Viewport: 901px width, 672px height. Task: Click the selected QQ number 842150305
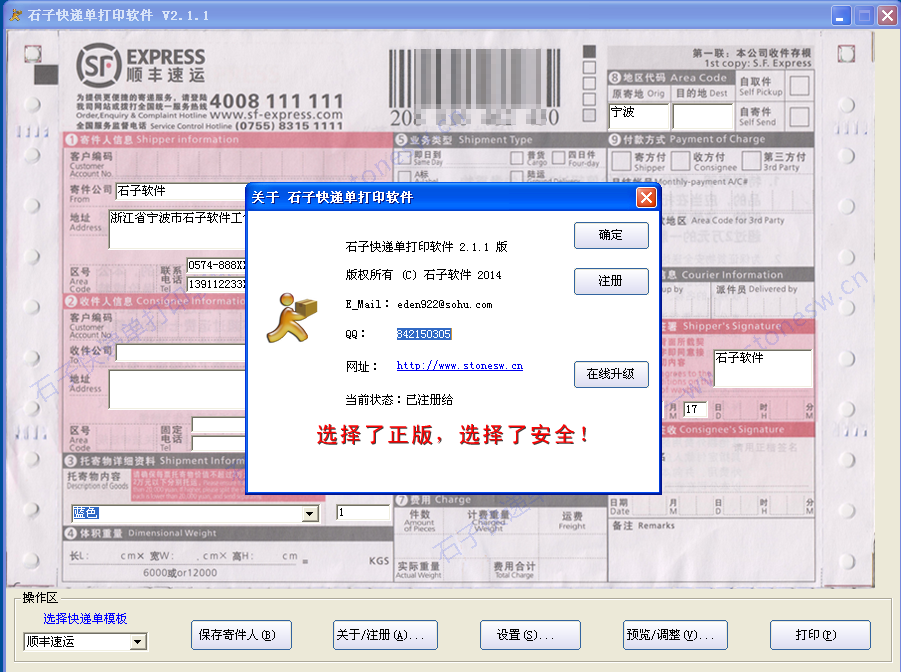424,334
